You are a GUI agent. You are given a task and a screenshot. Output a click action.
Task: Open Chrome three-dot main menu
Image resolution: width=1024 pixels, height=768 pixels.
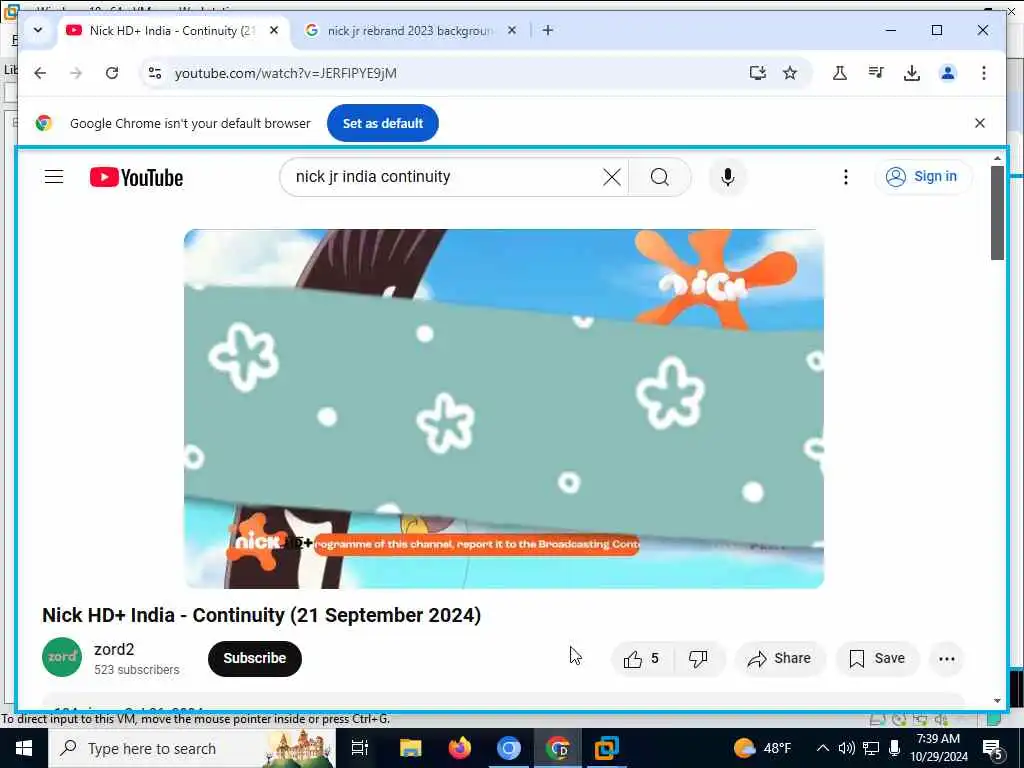click(984, 73)
